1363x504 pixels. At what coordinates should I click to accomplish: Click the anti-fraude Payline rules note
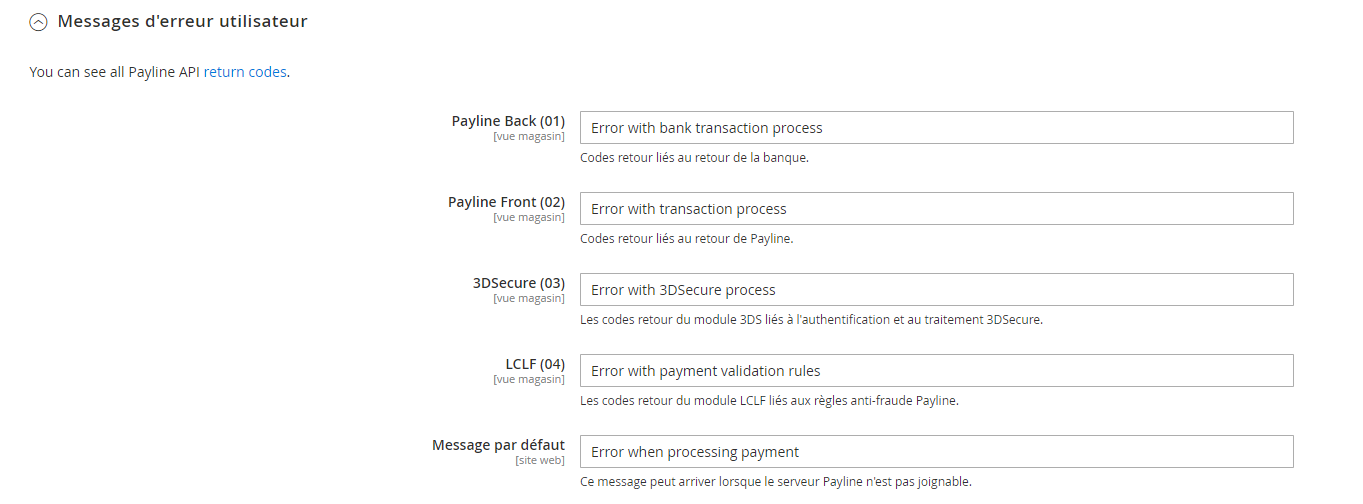(769, 401)
